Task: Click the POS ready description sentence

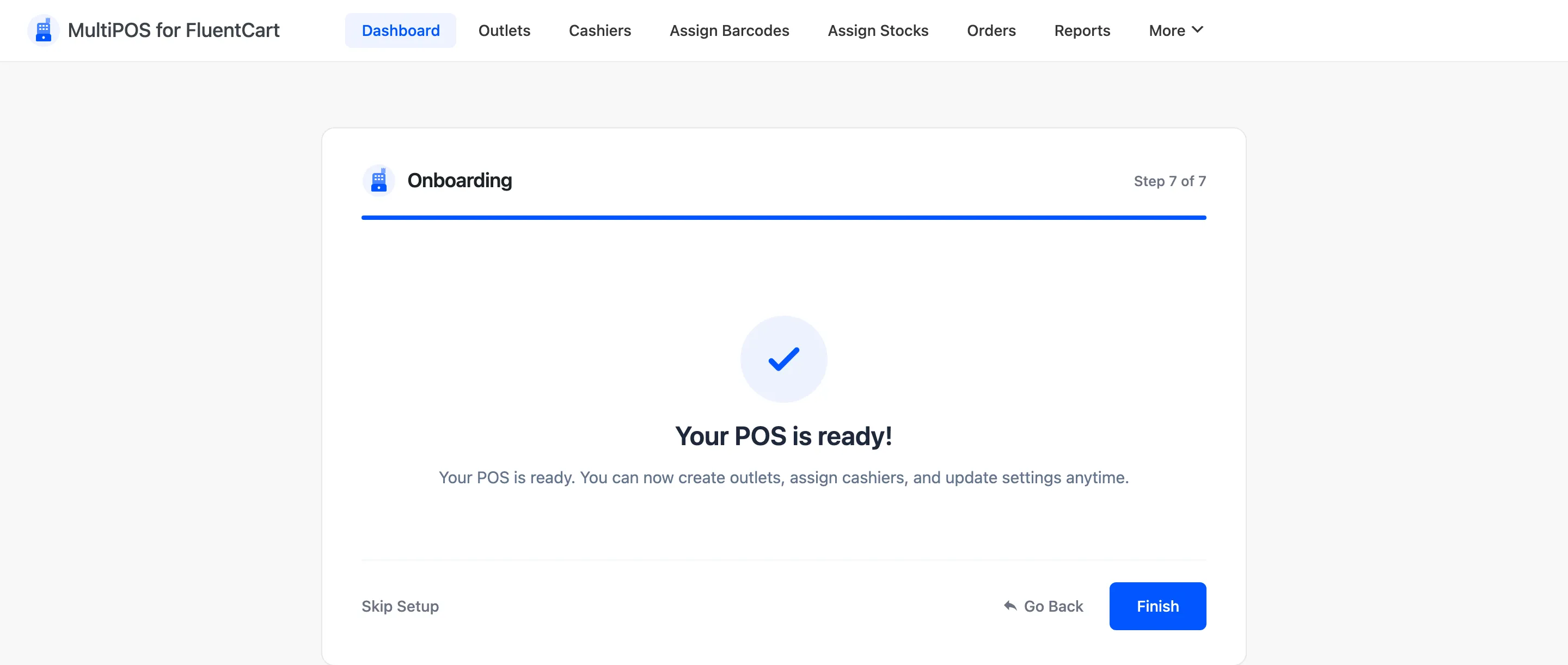Action: pyautogui.click(x=783, y=478)
